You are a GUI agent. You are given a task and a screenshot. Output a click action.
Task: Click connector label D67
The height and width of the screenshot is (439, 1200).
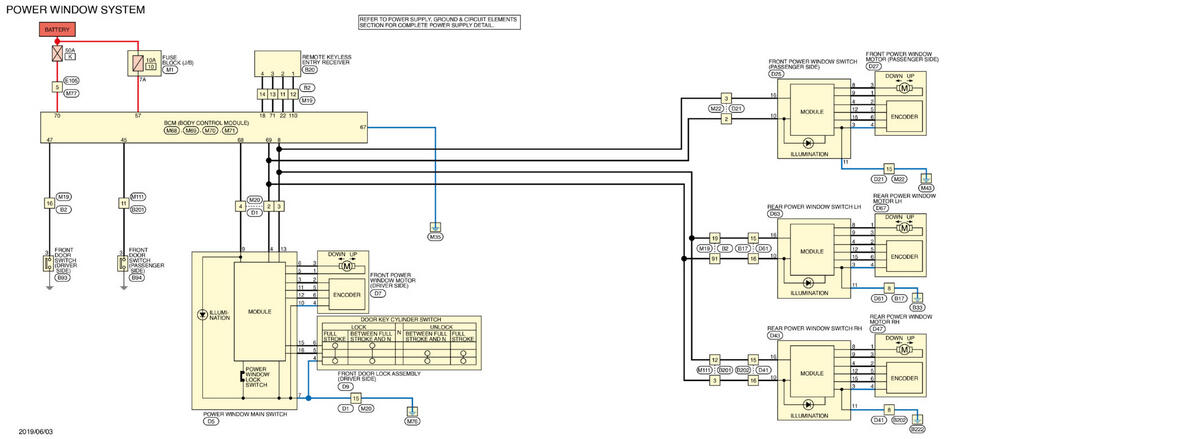(x=881, y=207)
